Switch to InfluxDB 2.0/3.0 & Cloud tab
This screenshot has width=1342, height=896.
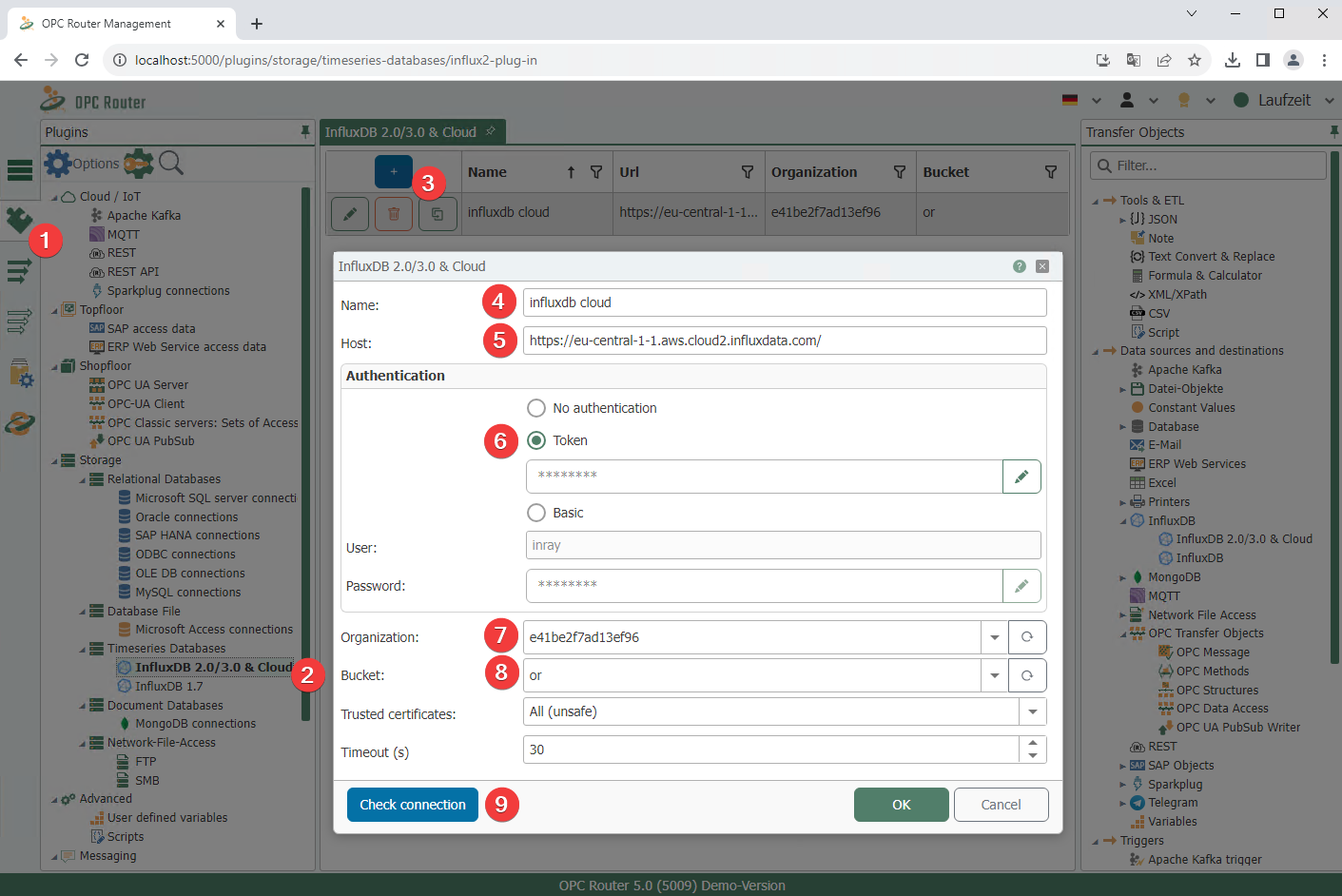point(401,132)
